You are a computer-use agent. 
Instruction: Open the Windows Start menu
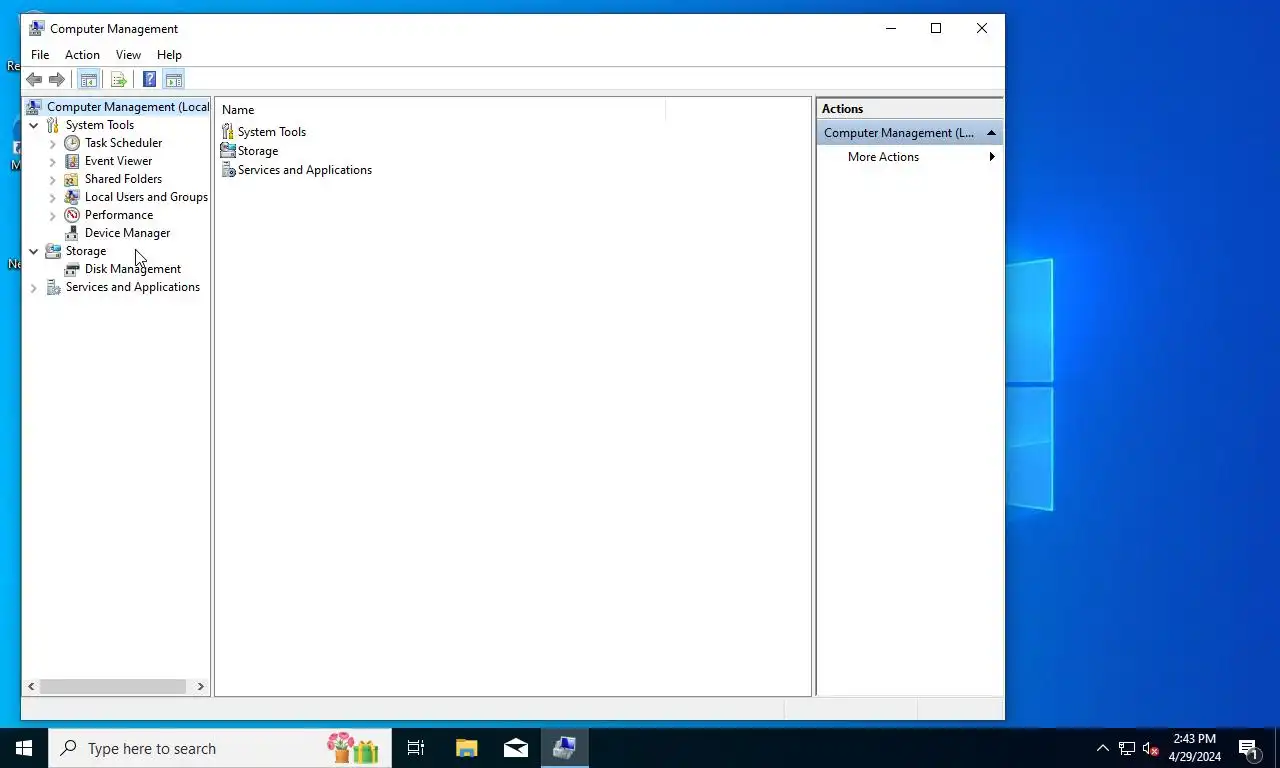click(24, 748)
